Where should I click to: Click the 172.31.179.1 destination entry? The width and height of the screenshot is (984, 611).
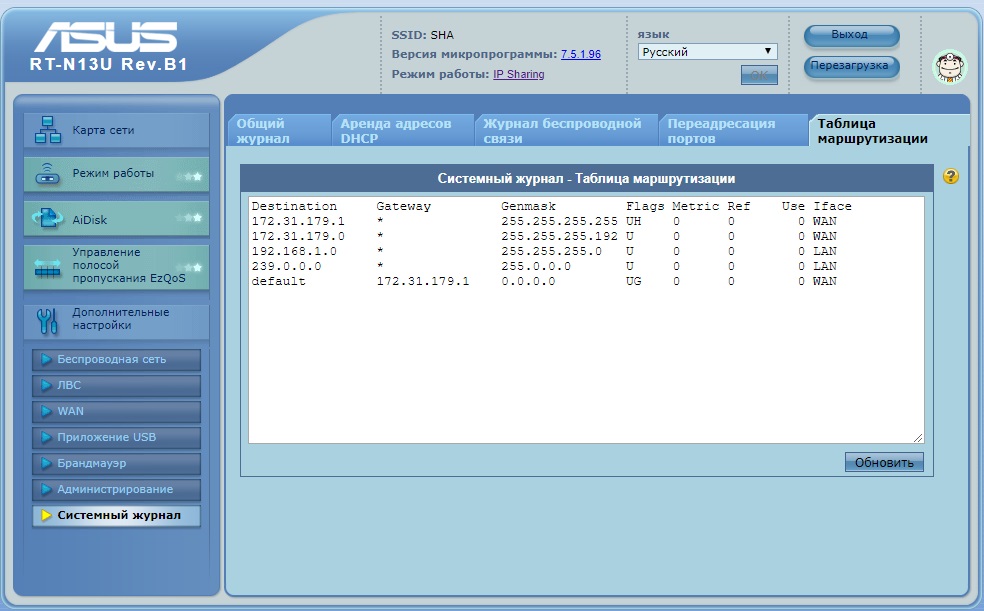click(x=298, y=221)
